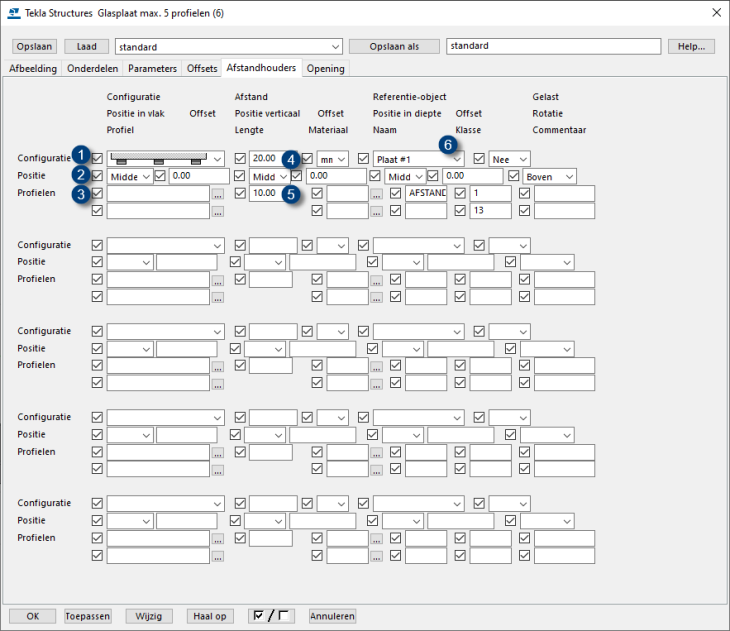Click browse button left of AFSTAND name field
730x631 pixels.
click(377, 194)
